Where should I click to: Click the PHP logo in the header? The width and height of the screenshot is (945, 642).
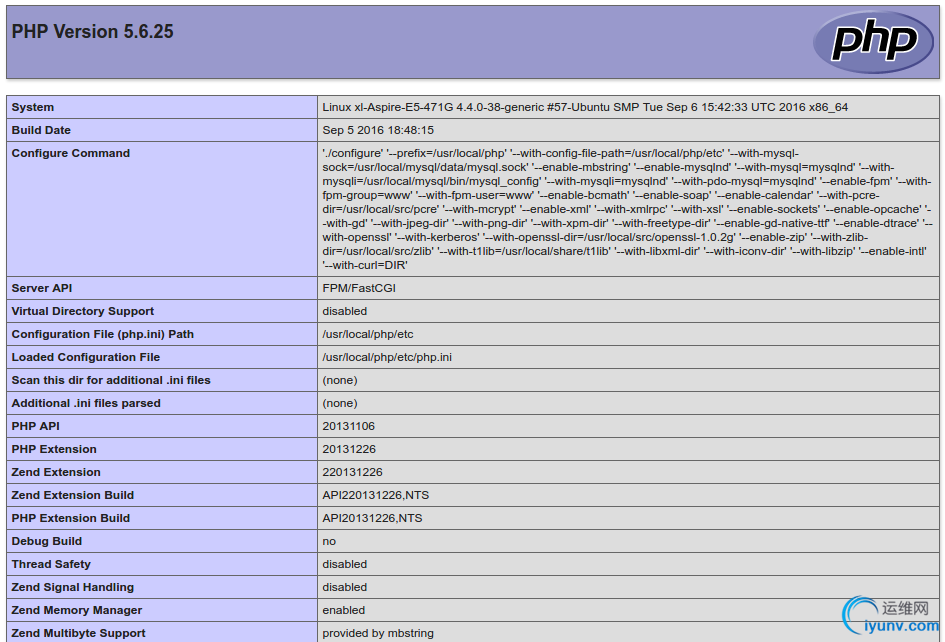(x=873, y=42)
